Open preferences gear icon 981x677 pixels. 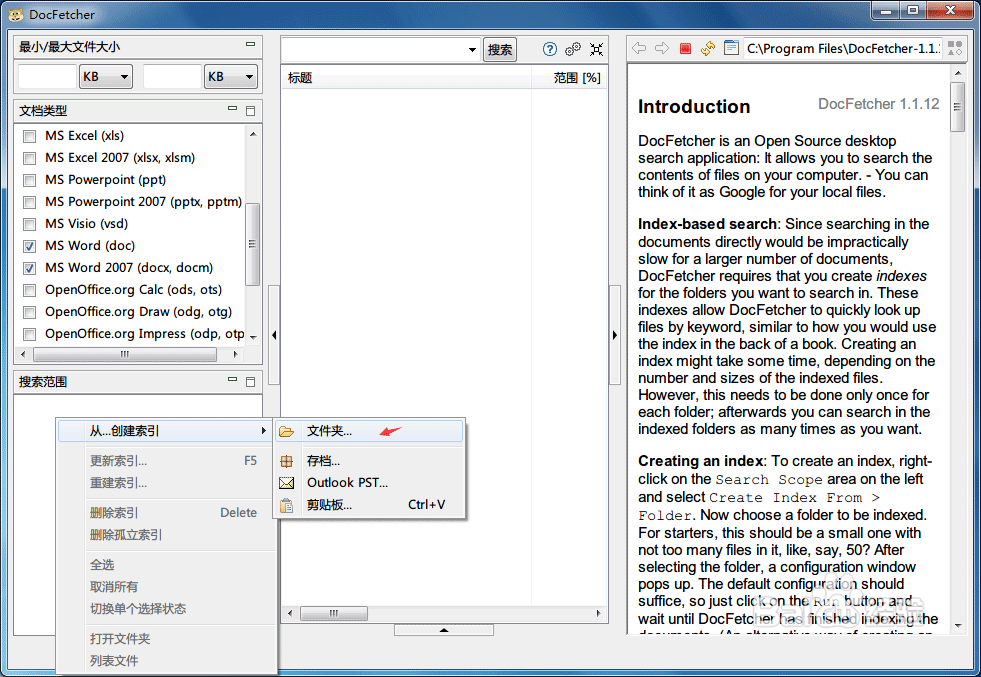pos(572,49)
